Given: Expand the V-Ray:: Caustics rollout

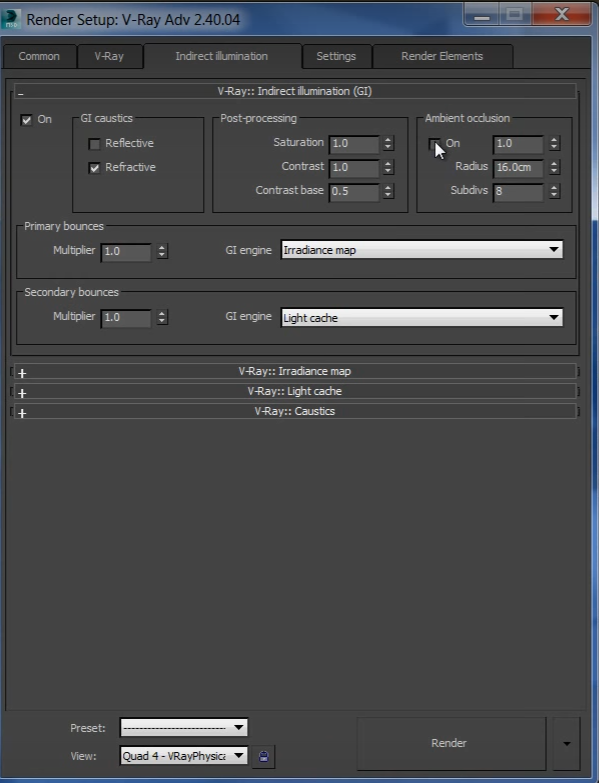Looking at the screenshot, I should 295,411.
